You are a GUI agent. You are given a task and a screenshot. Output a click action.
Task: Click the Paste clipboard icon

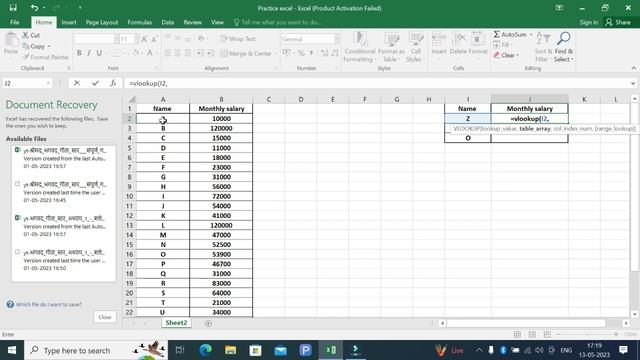11,41
